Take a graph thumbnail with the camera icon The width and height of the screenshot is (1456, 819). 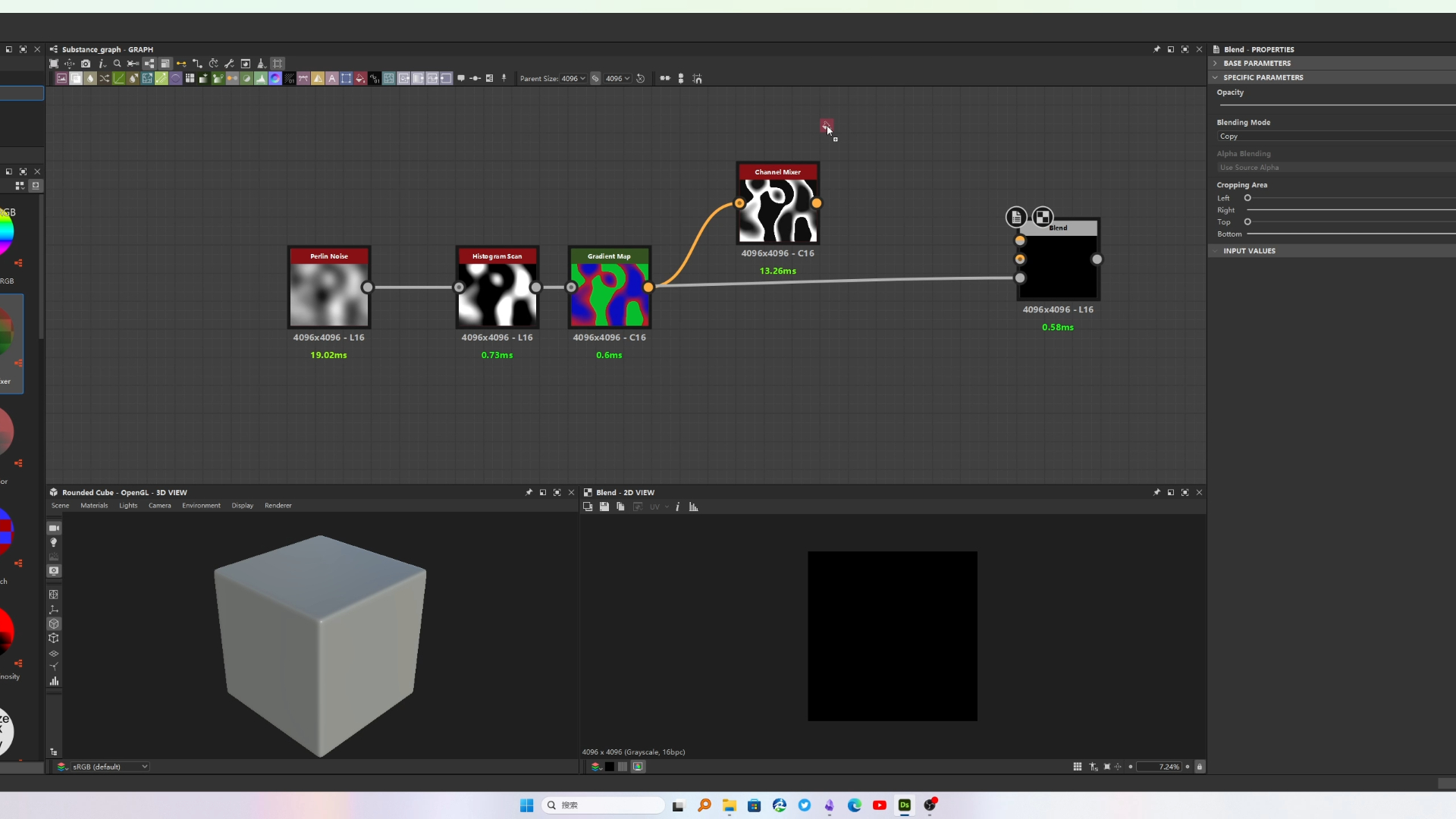tap(85, 63)
